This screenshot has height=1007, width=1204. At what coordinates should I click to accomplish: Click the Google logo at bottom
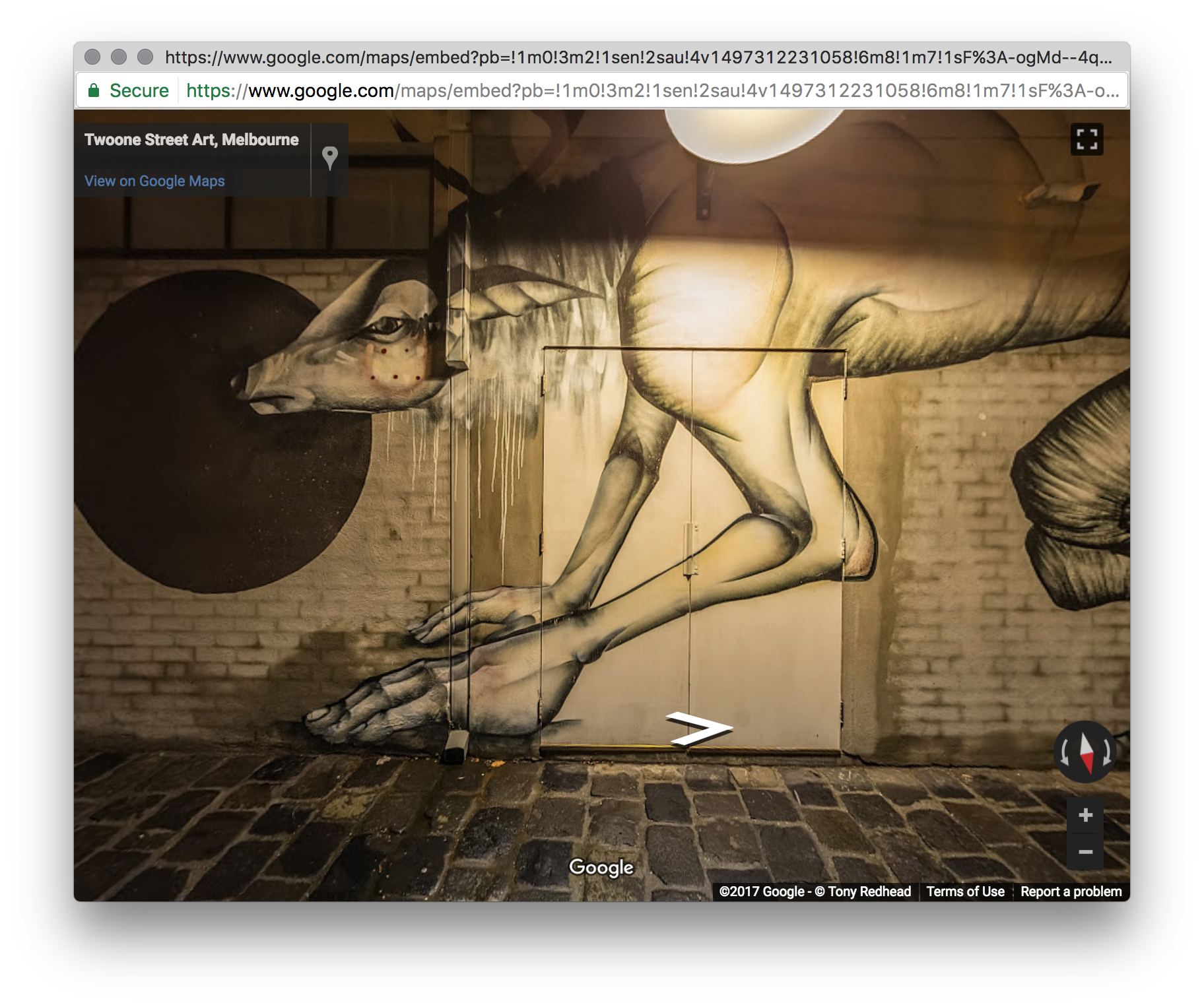601,867
